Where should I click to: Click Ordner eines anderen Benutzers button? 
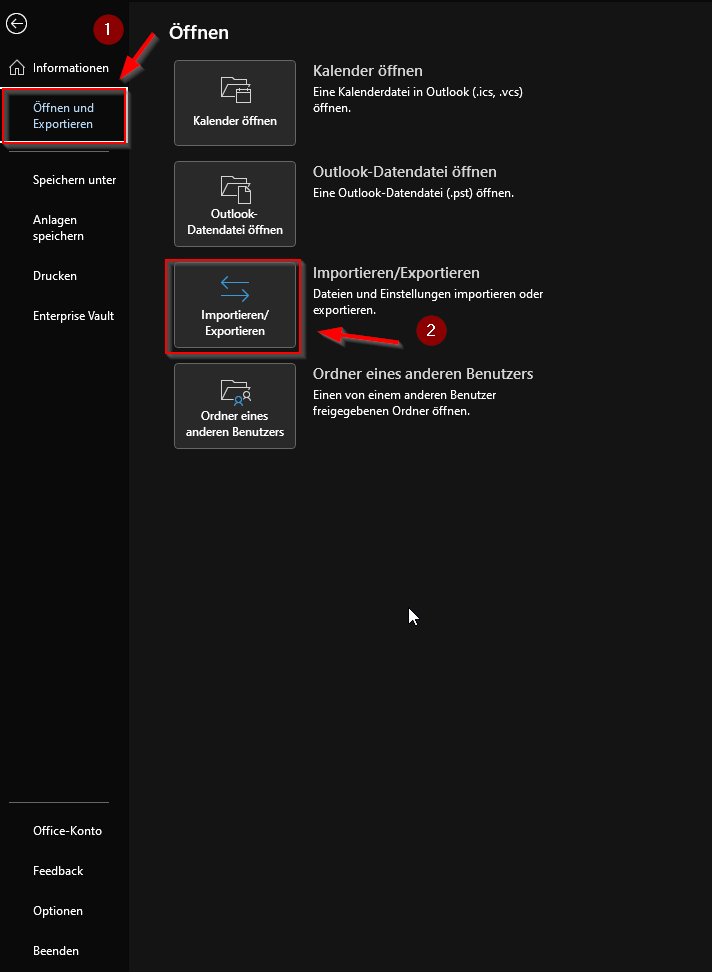point(235,406)
